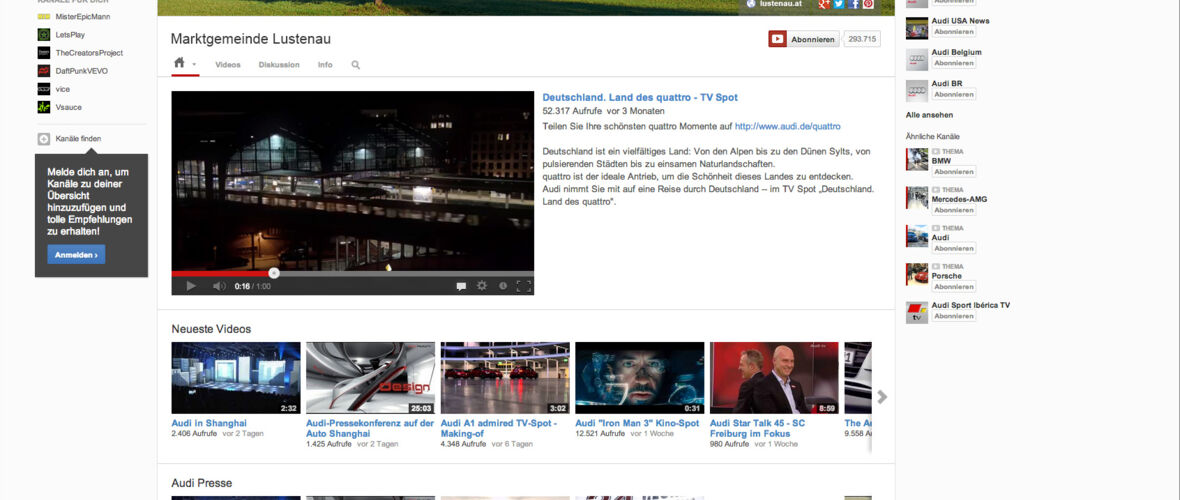Open Porsche topic channel avatar
Image resolution: width=1180 pixels, height=500 pixels.
click(917, 275)
